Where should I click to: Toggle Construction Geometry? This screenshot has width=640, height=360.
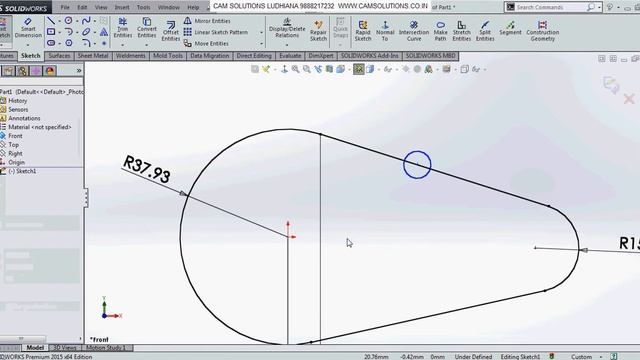click(542, 31)
